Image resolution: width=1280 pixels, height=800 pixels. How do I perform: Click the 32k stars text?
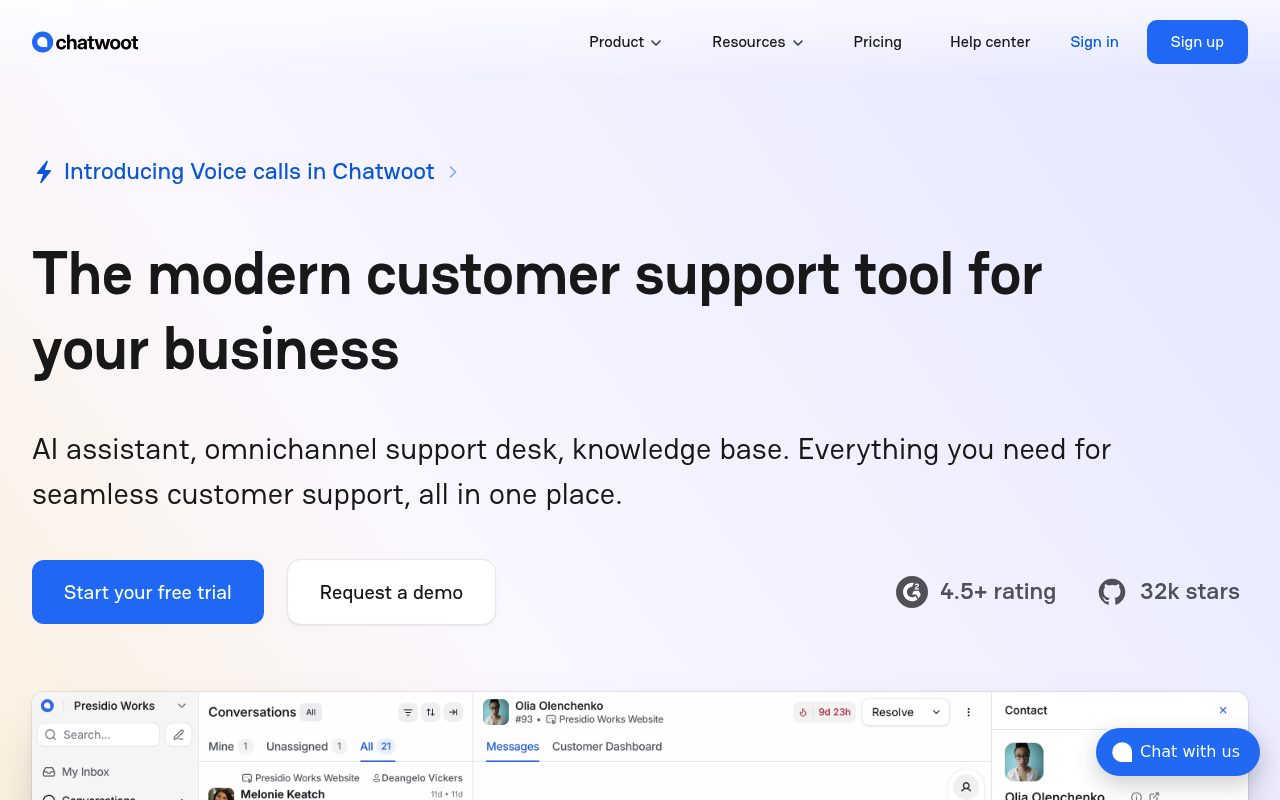1190,592
